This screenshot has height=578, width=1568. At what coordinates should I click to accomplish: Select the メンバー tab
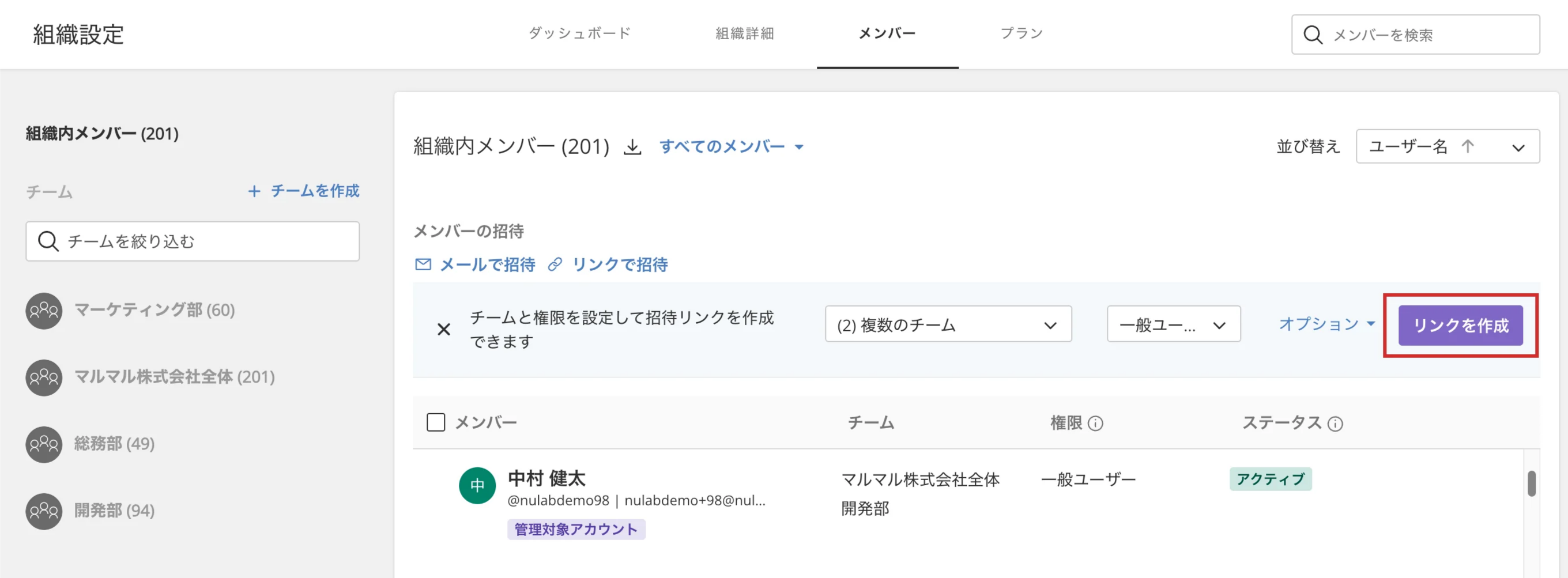887,33
